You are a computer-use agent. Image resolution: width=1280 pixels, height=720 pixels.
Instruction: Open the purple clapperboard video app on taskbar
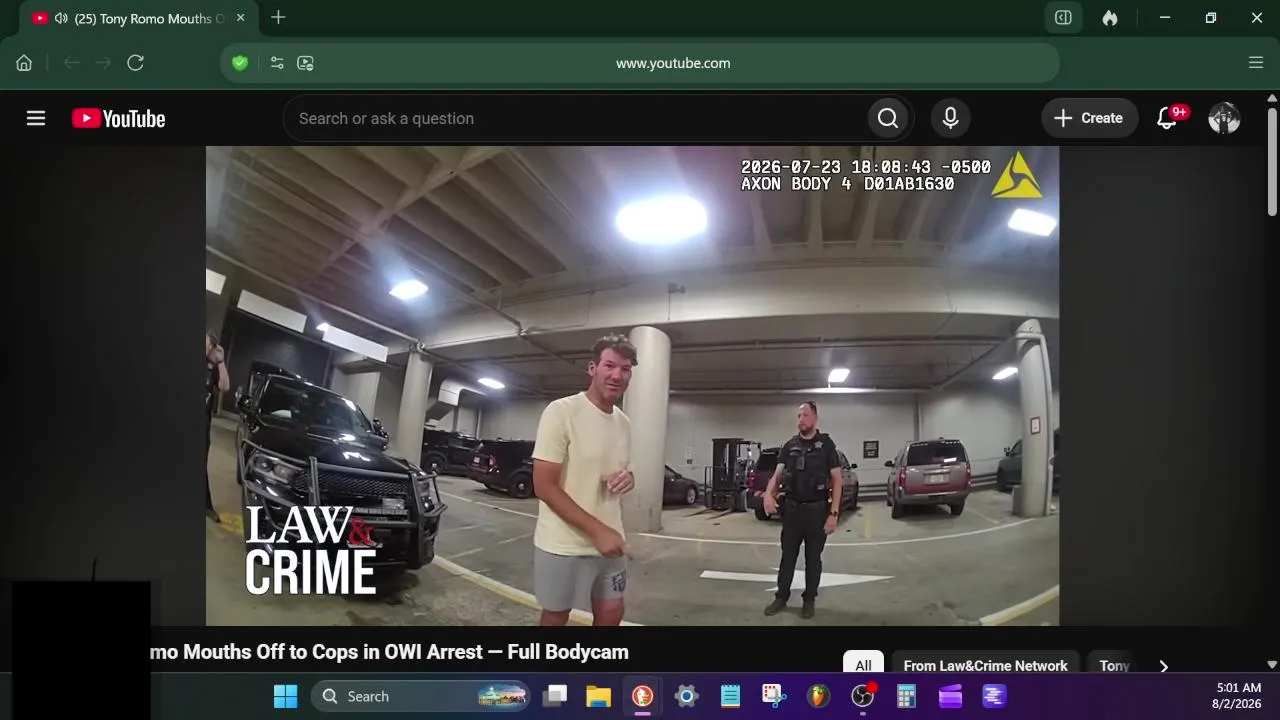click(x=951, y=696)
